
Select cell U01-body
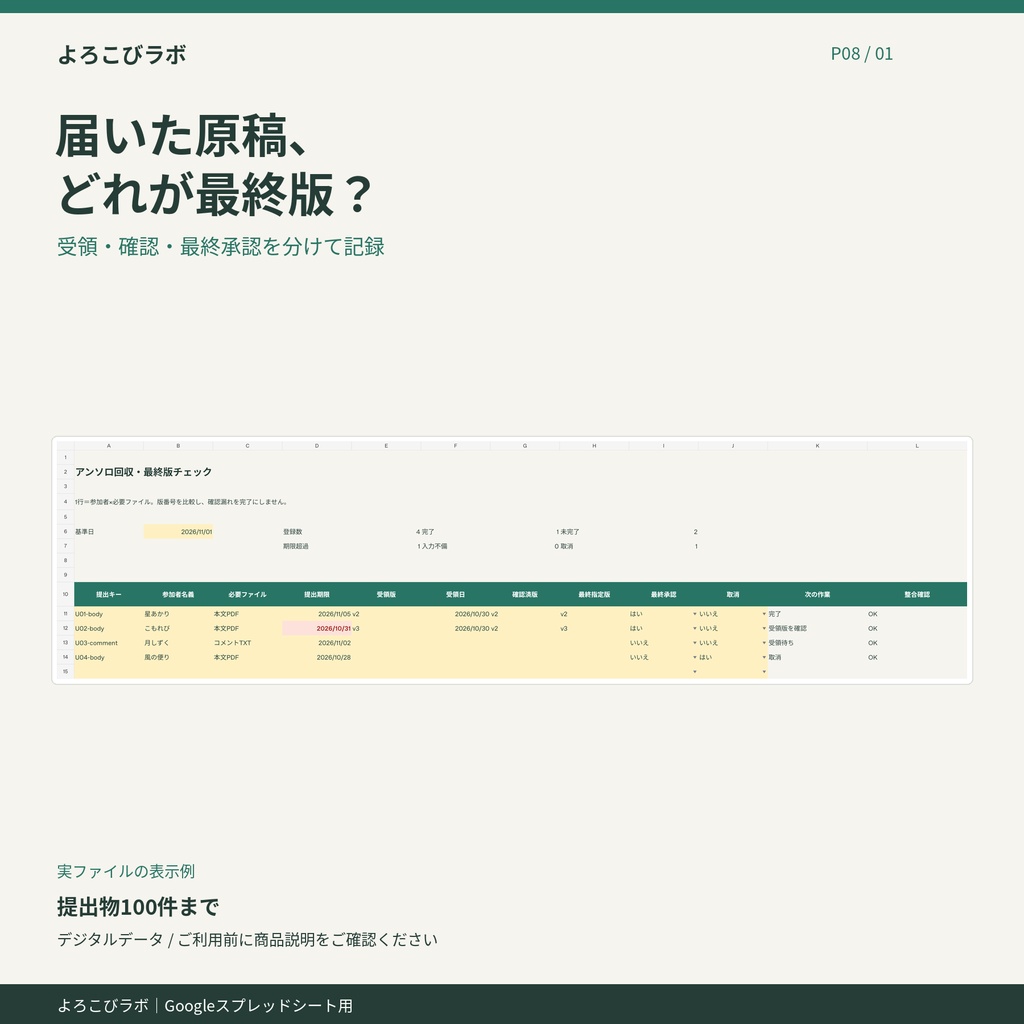coord(108,614)
